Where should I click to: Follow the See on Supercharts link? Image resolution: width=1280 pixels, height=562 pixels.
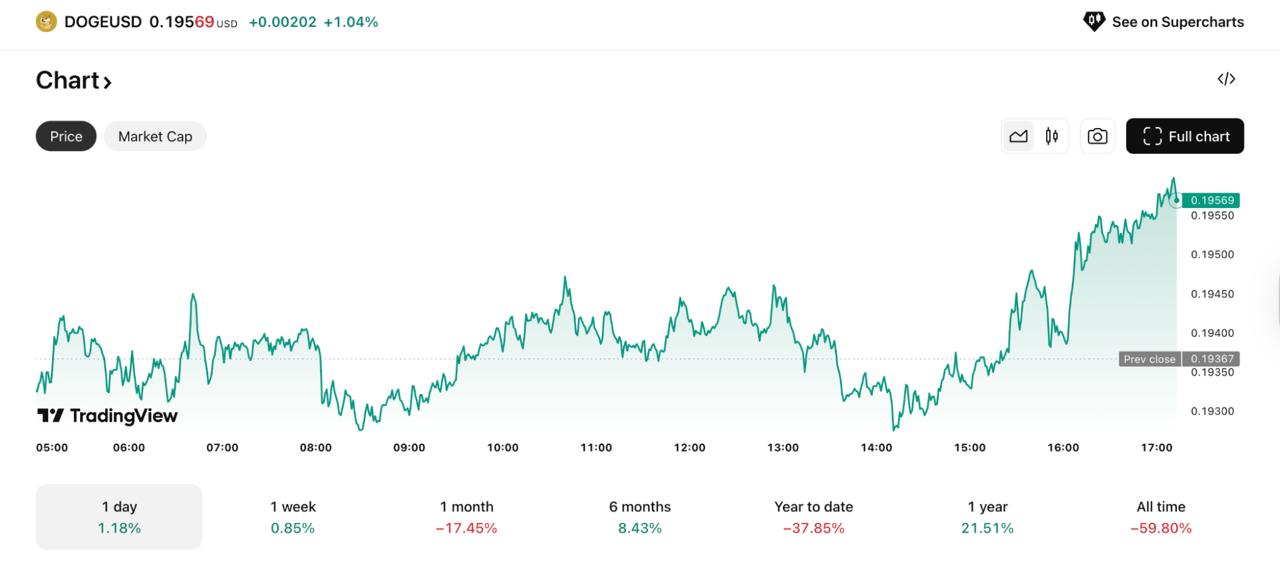point(1177,22)
